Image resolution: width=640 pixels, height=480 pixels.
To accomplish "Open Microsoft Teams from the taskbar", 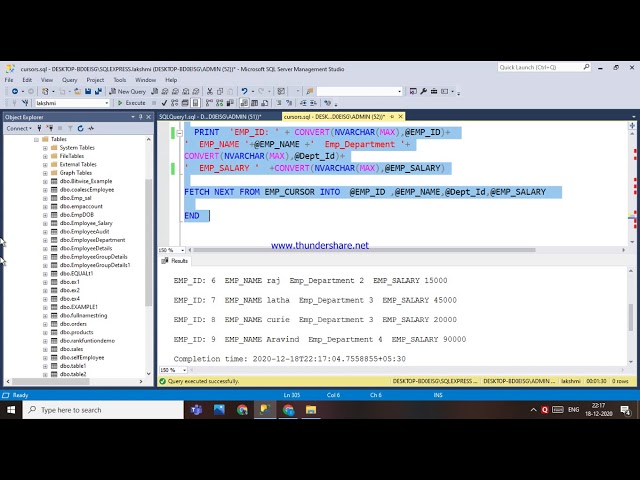I will coord(196,410).
